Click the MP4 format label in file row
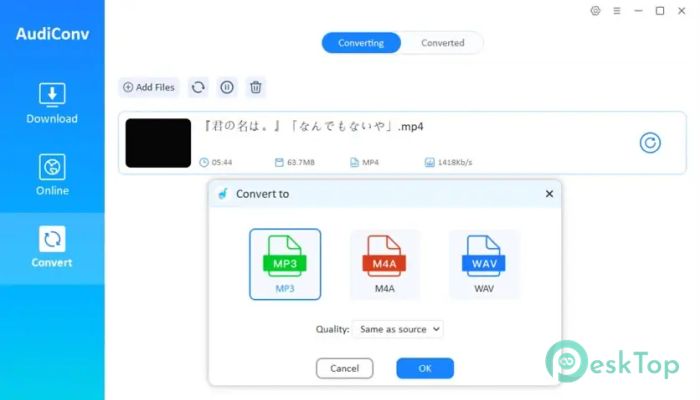700x400 pixels. coord(370,162)
